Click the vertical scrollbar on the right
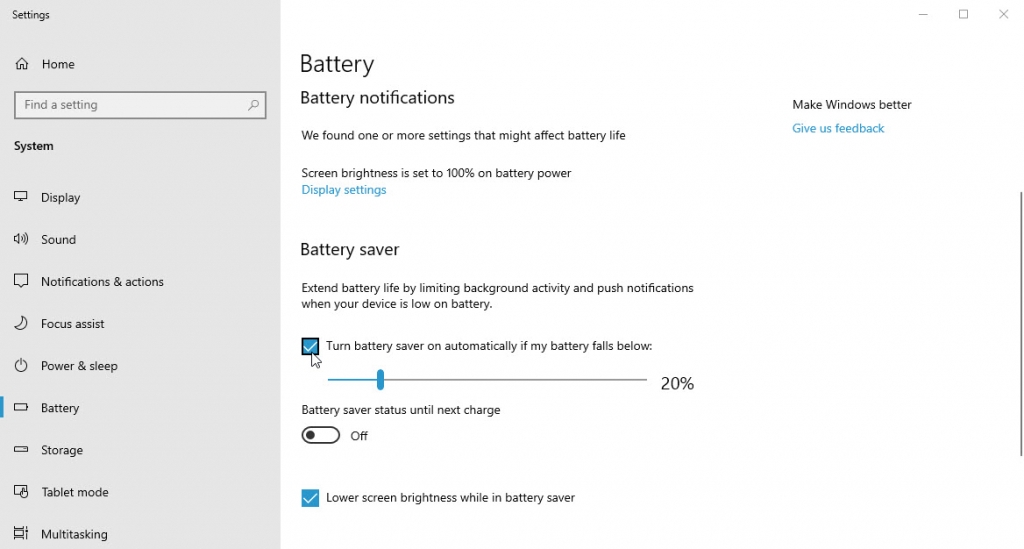Viewport: 1024px width, 549px height. click(1020, 320)
